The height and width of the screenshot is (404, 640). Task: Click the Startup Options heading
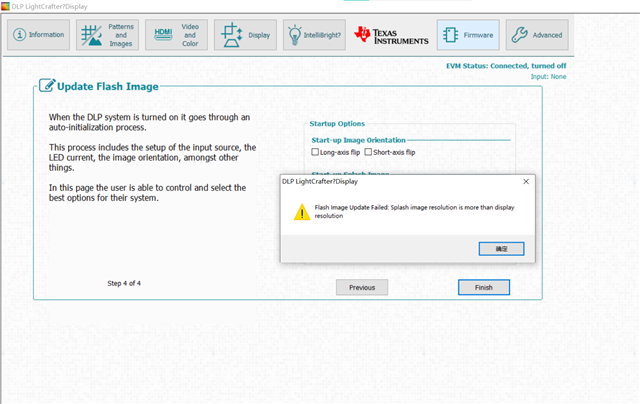point(337,124)
